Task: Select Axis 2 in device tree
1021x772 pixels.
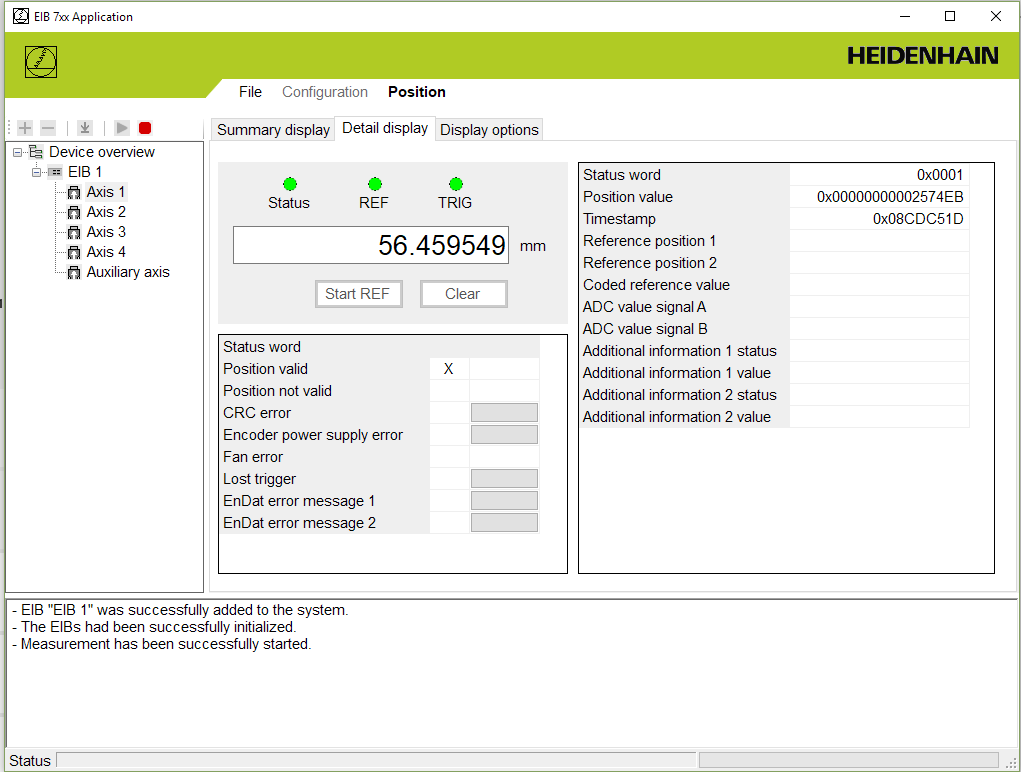Action: point(106,212)
